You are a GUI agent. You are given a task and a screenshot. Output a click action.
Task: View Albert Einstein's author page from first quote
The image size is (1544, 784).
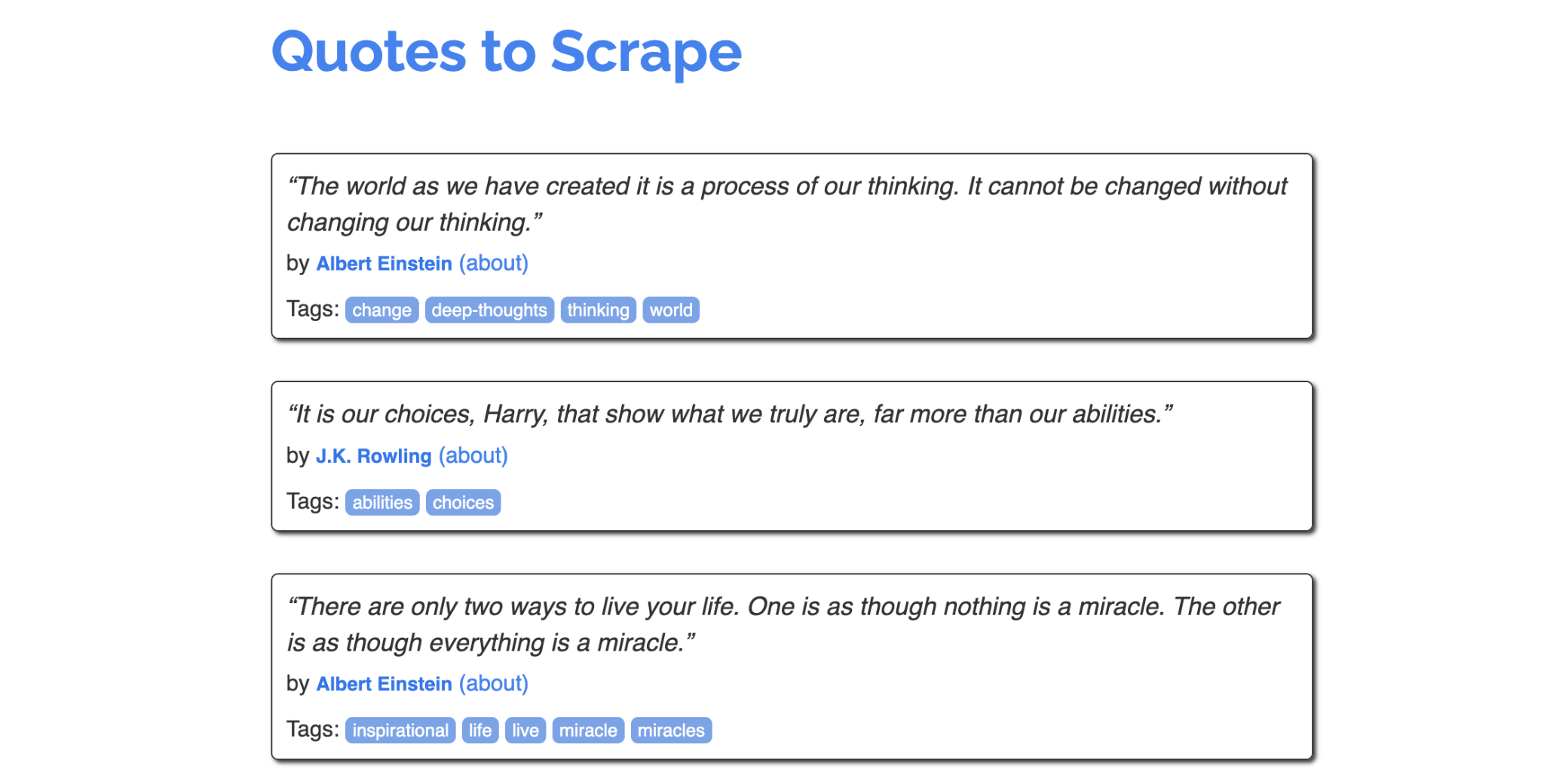pos(383,263)
